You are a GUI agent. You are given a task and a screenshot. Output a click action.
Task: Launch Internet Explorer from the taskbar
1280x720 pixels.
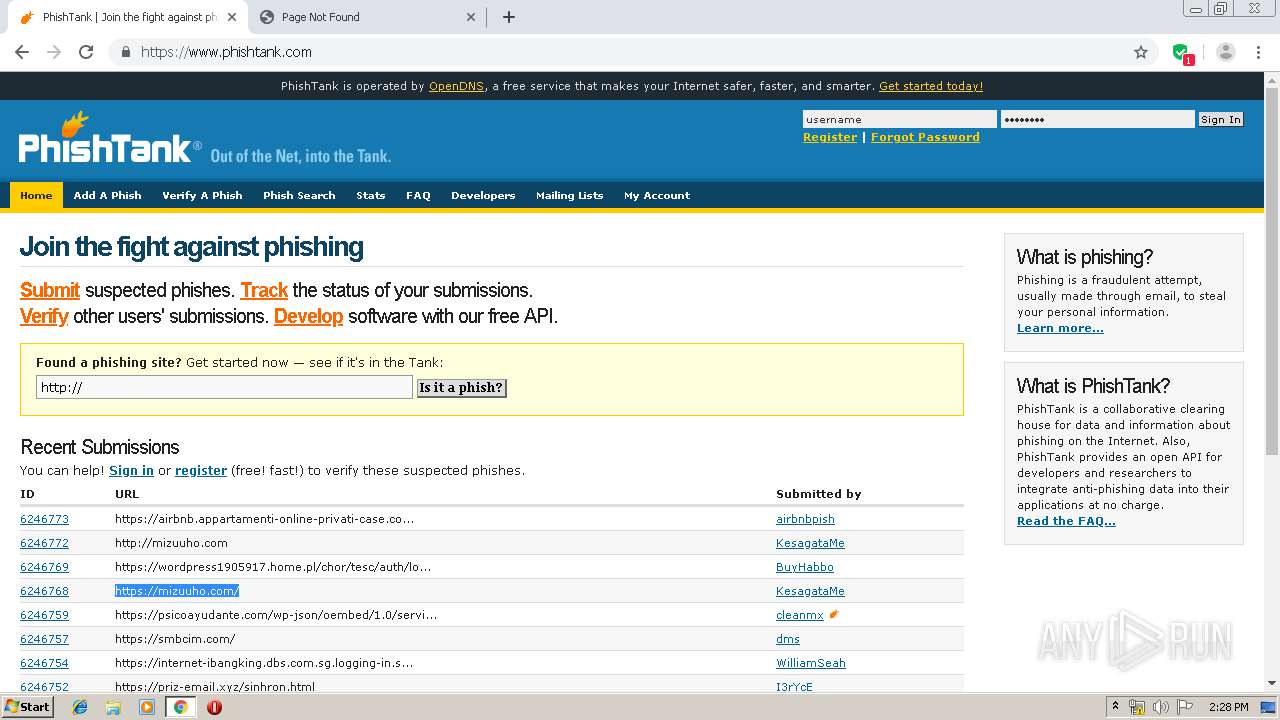click(80, 707)
